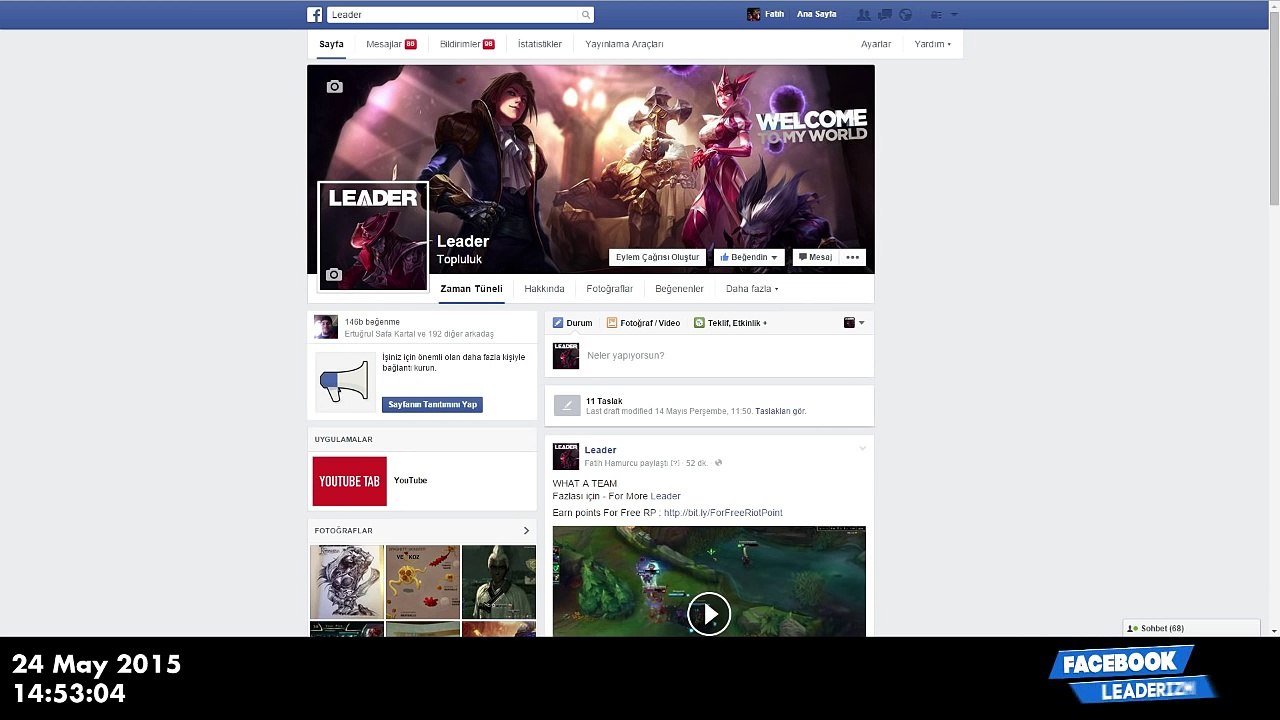The height and width of the screenshot is (720, 1280).
Task: Open the Yayınlama Araçları tab
Action: point(624,44)
